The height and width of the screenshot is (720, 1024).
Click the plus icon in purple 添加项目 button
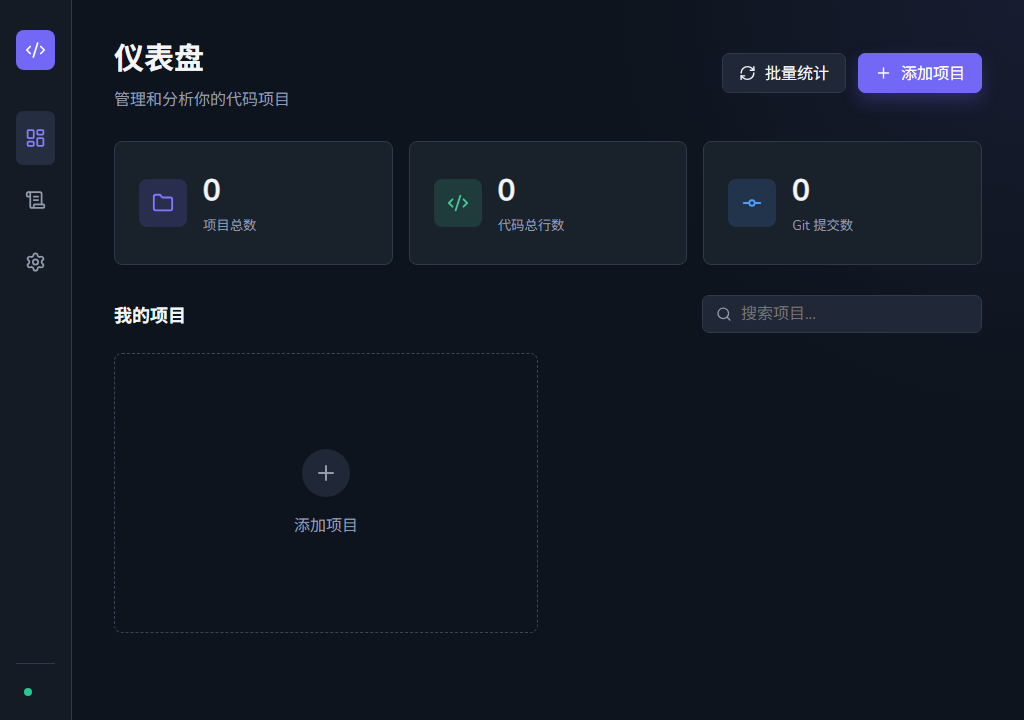[883, 73]
